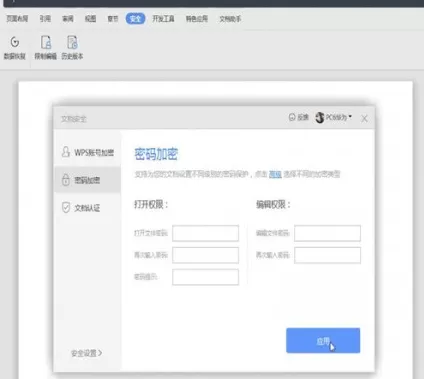Click the shield icon beside 文档认证
This screenshot has height=379, width=424.
pos(66,207)
